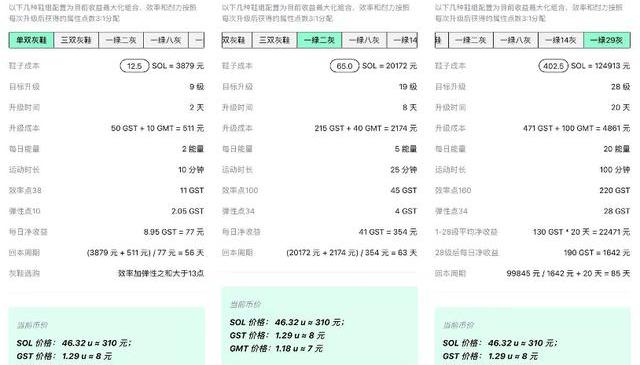Click the highlighted 一绿29灰 tab

tap(607, 40)
